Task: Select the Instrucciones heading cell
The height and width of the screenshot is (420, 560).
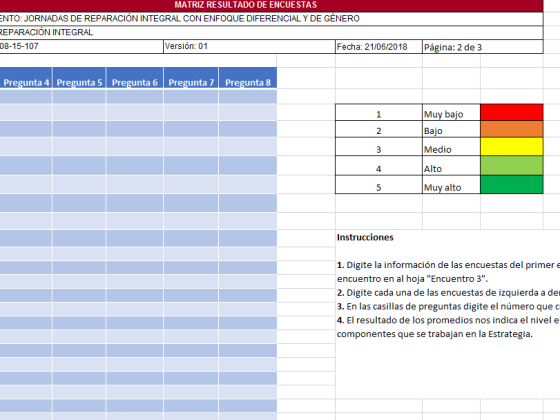Action: pyautogui.click(x=365, y=238)
